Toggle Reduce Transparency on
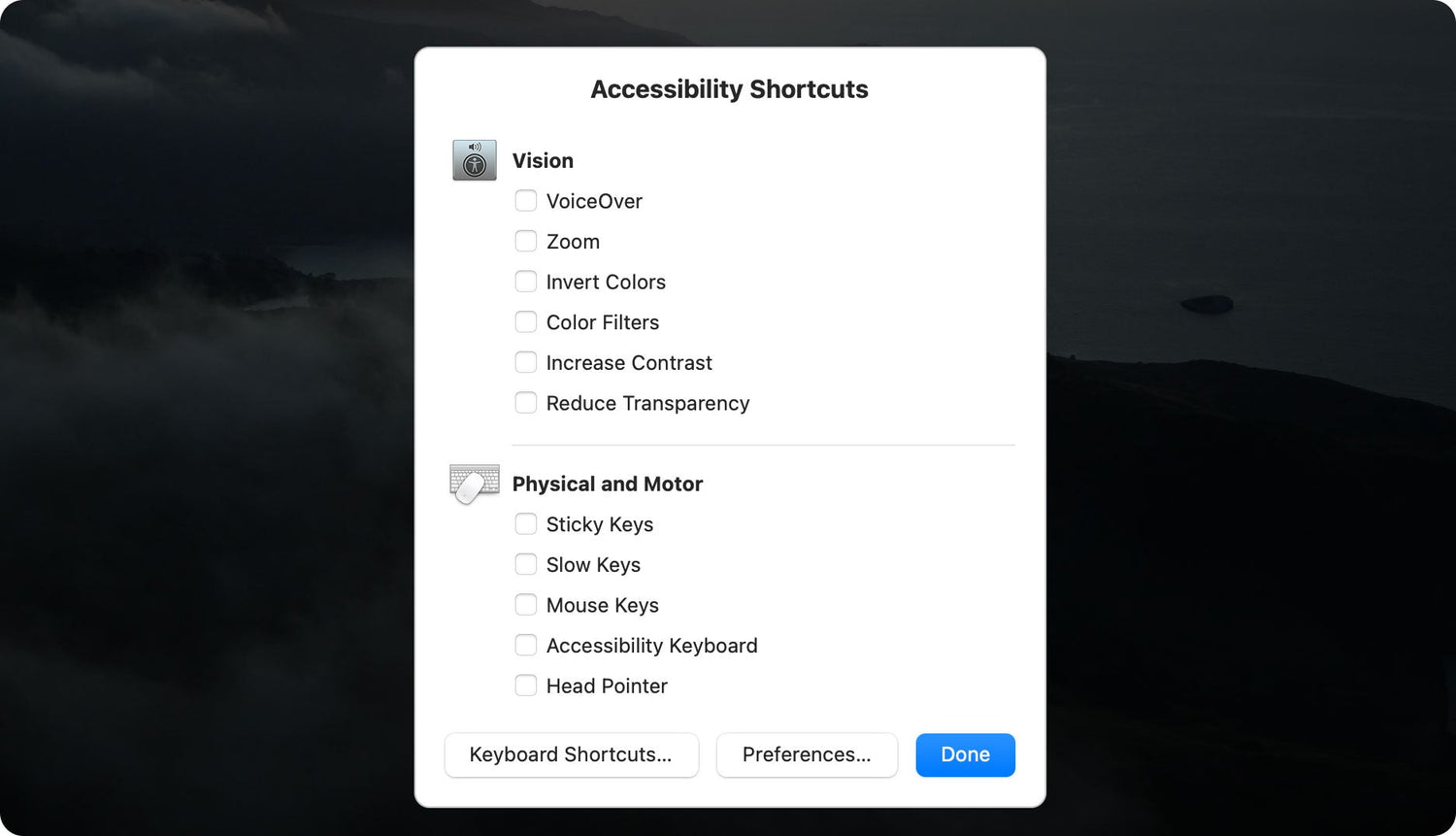This screenshot has height=836, width=1456. pos(526,402)
